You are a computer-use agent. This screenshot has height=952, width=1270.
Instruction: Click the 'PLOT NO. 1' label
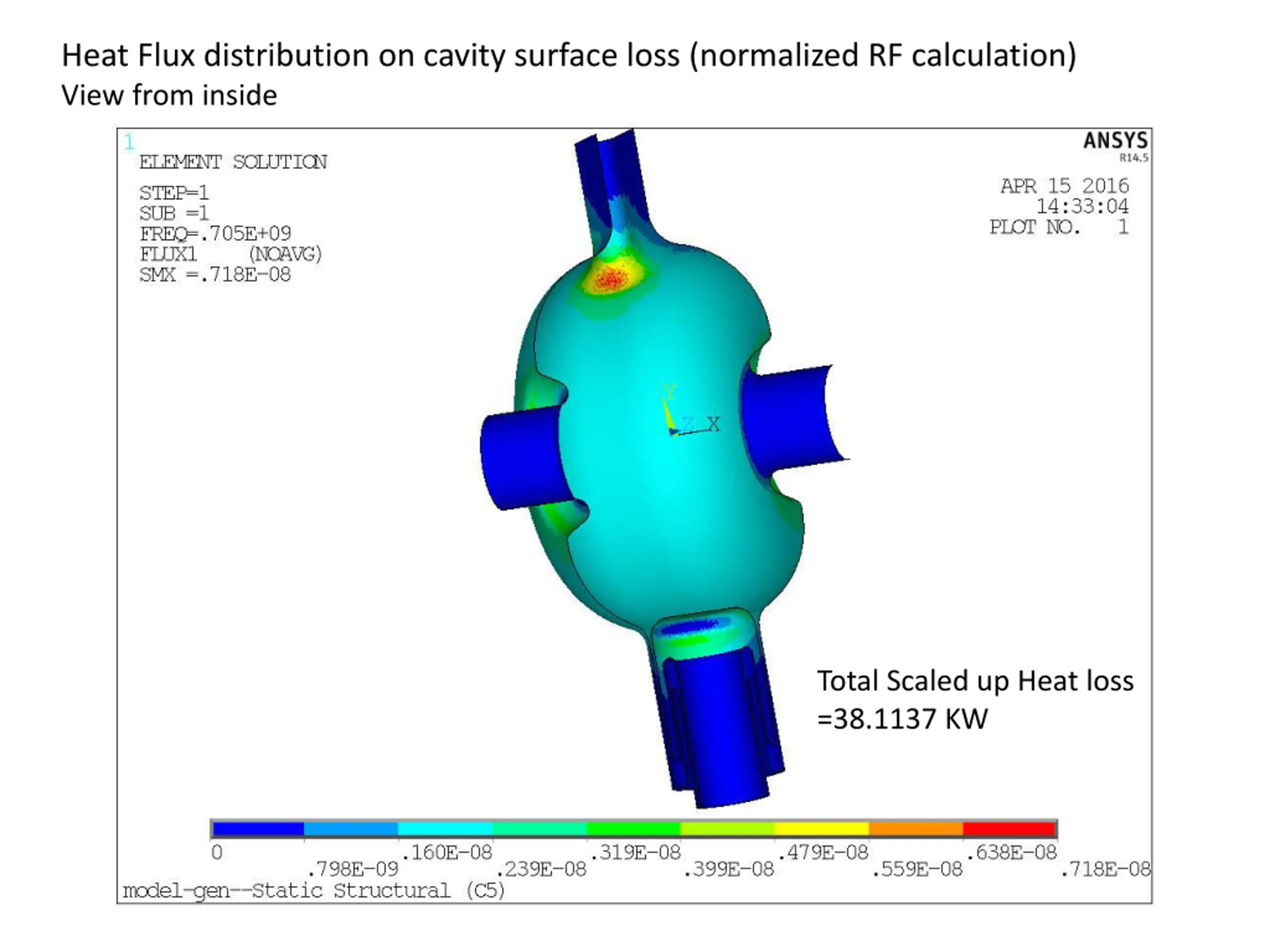tap(1059, 227)
